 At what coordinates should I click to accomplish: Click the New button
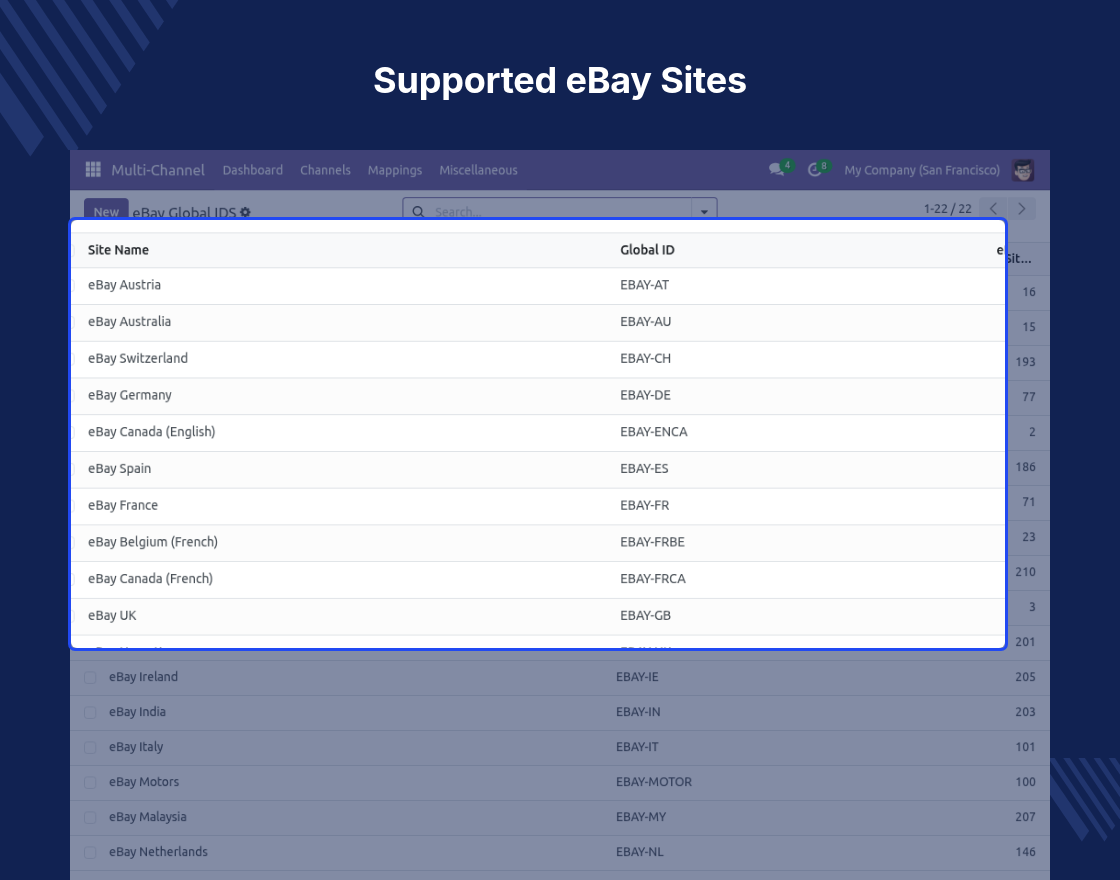pyautogui.click(x=106, y=209)
